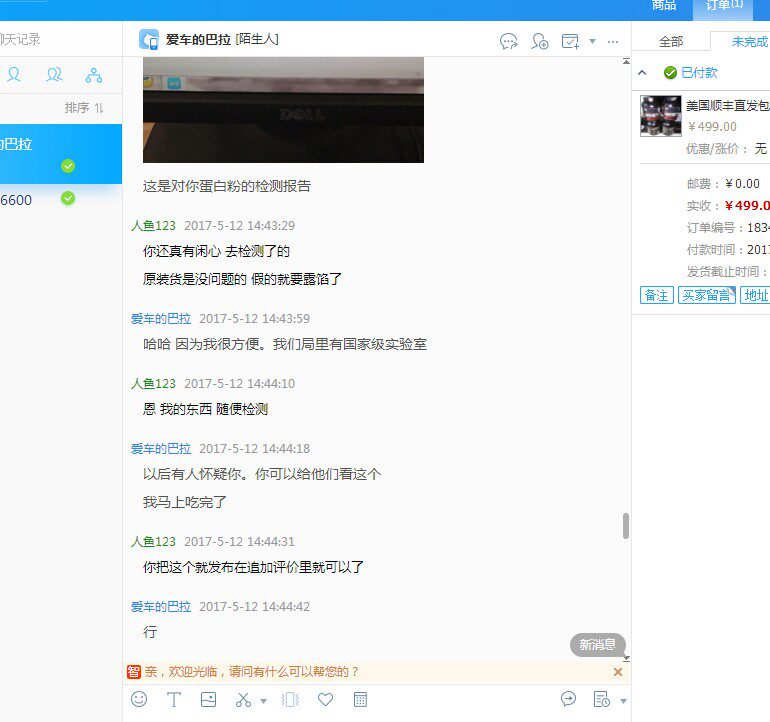This screenshot has height=722, width=770.
Task: Send a window shake vibration
Action: point(290,699)
